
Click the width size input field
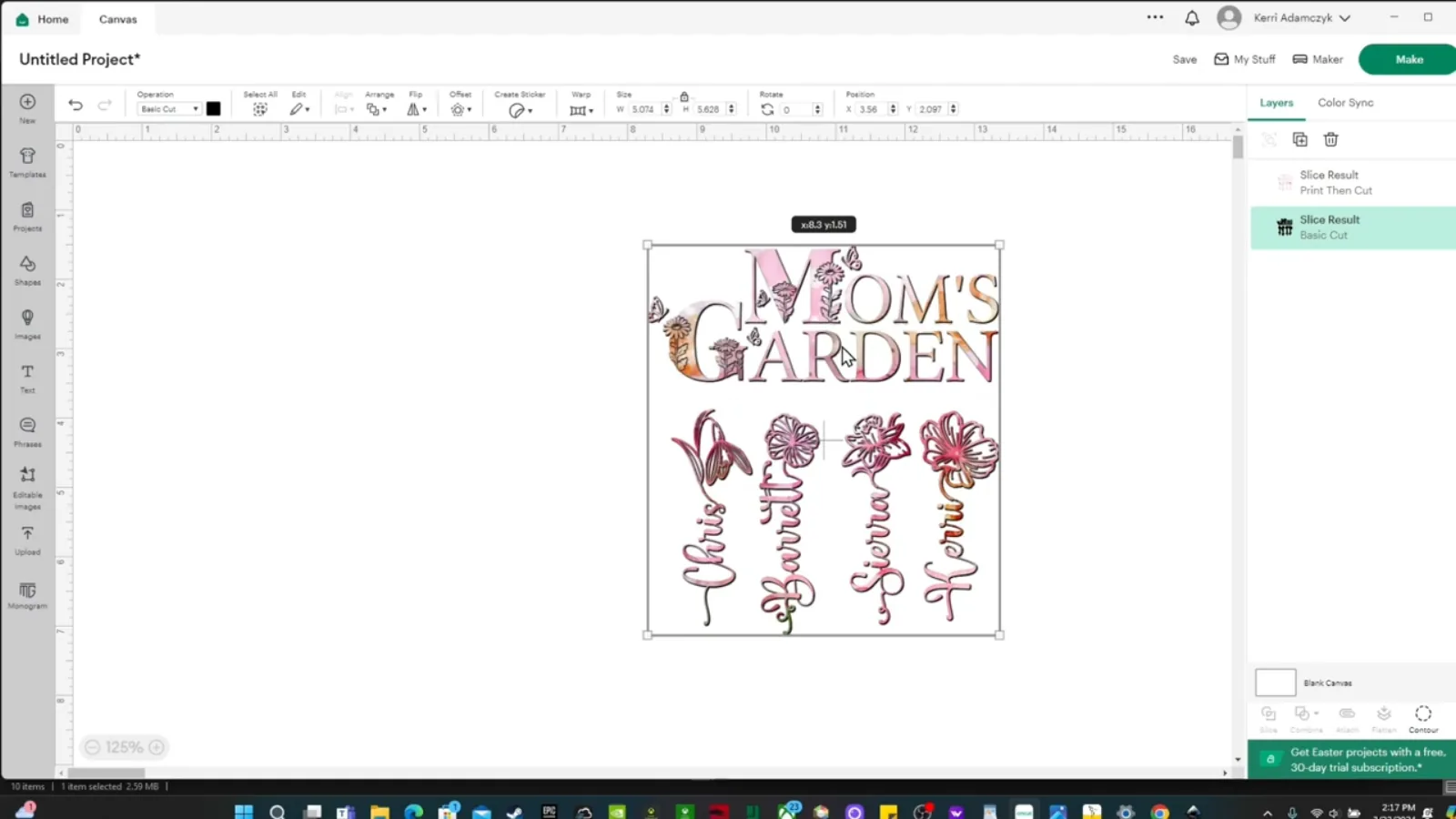(645, 109)
